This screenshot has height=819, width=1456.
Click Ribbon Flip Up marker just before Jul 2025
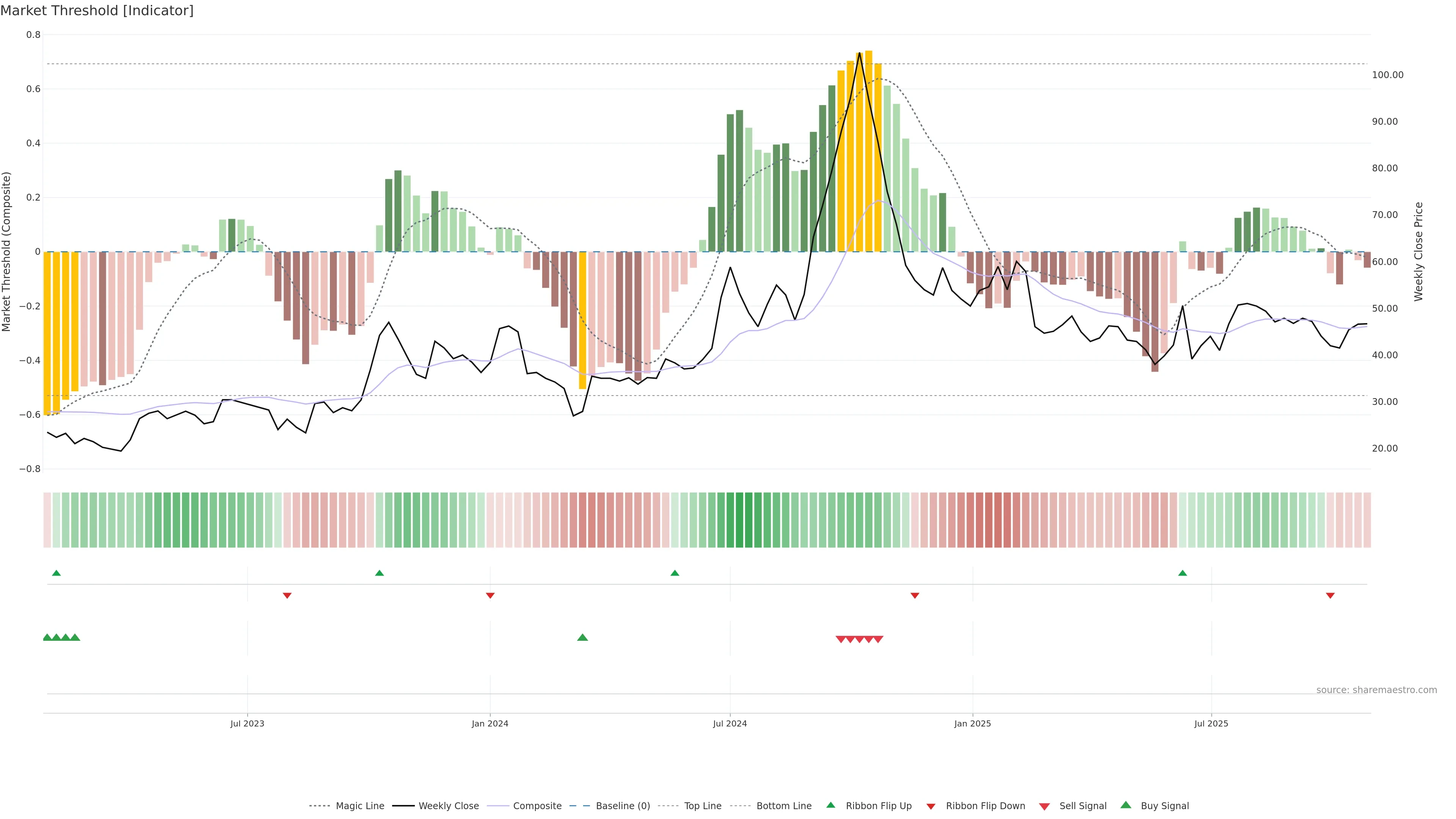coord(1183,573)
